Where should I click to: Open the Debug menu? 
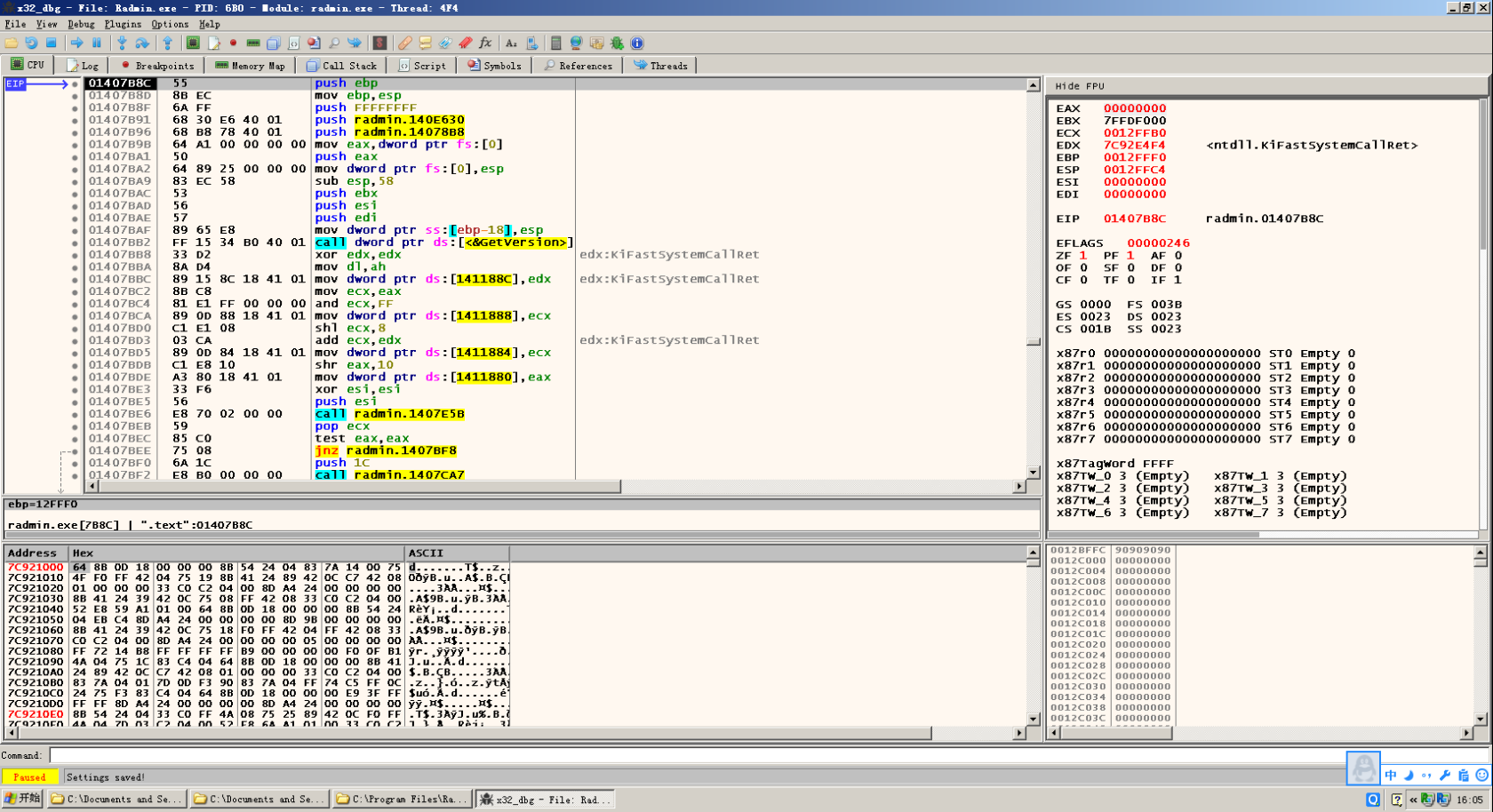pyautogui.click(x=81, y=24)
